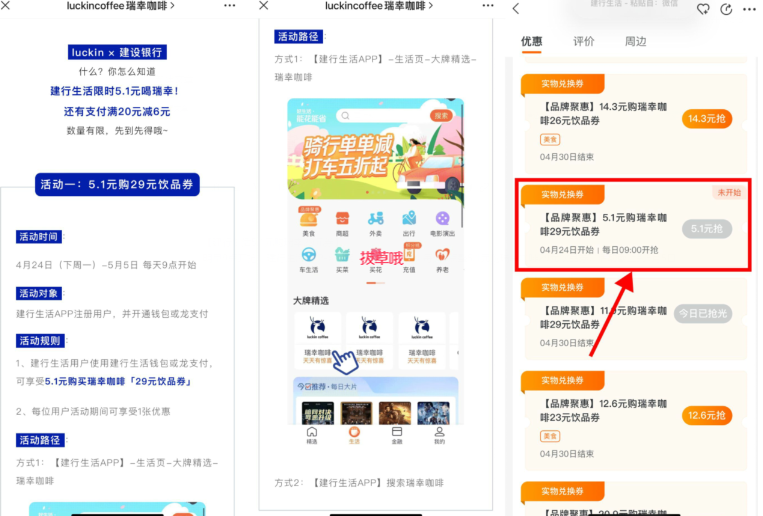763x516 pixels.
Task: Select the 活动时间 section label
Action: pyautogui.click(x=39, y=237)
